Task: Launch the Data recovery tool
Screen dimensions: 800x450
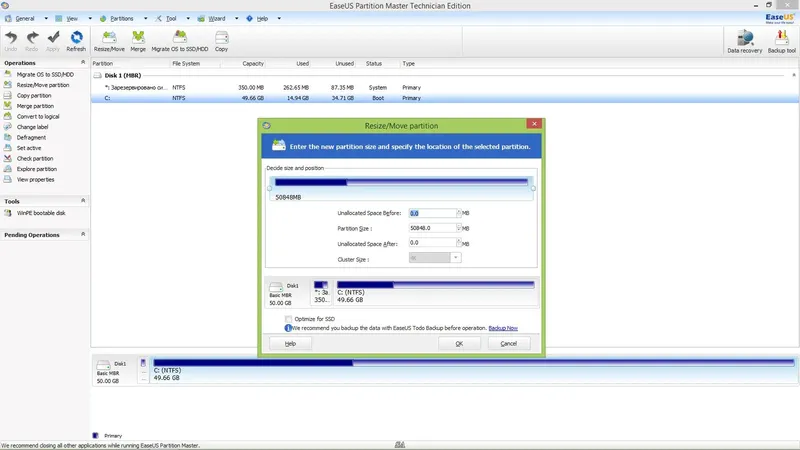Action: [x=744, y=41]
